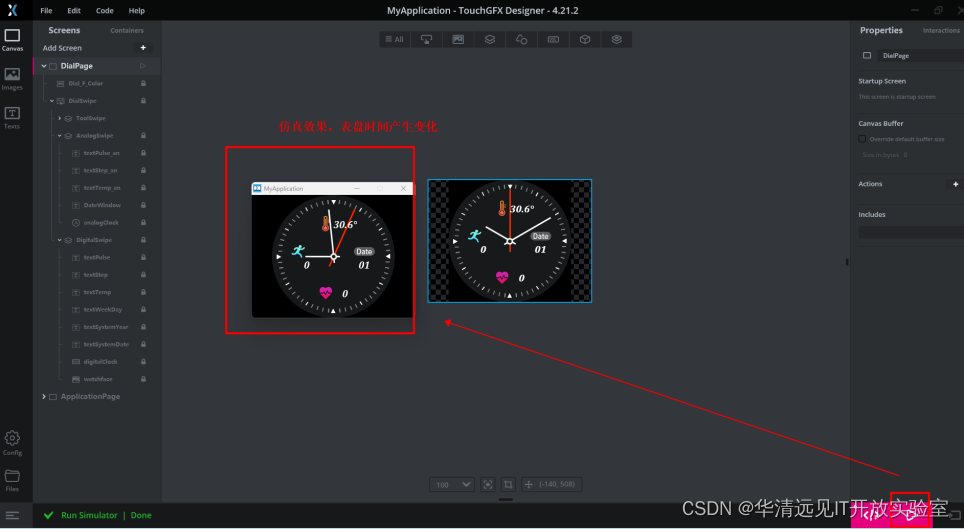Click the Includes input field
This screenshot has width=964, height=529.
click(x=911, y=232)
